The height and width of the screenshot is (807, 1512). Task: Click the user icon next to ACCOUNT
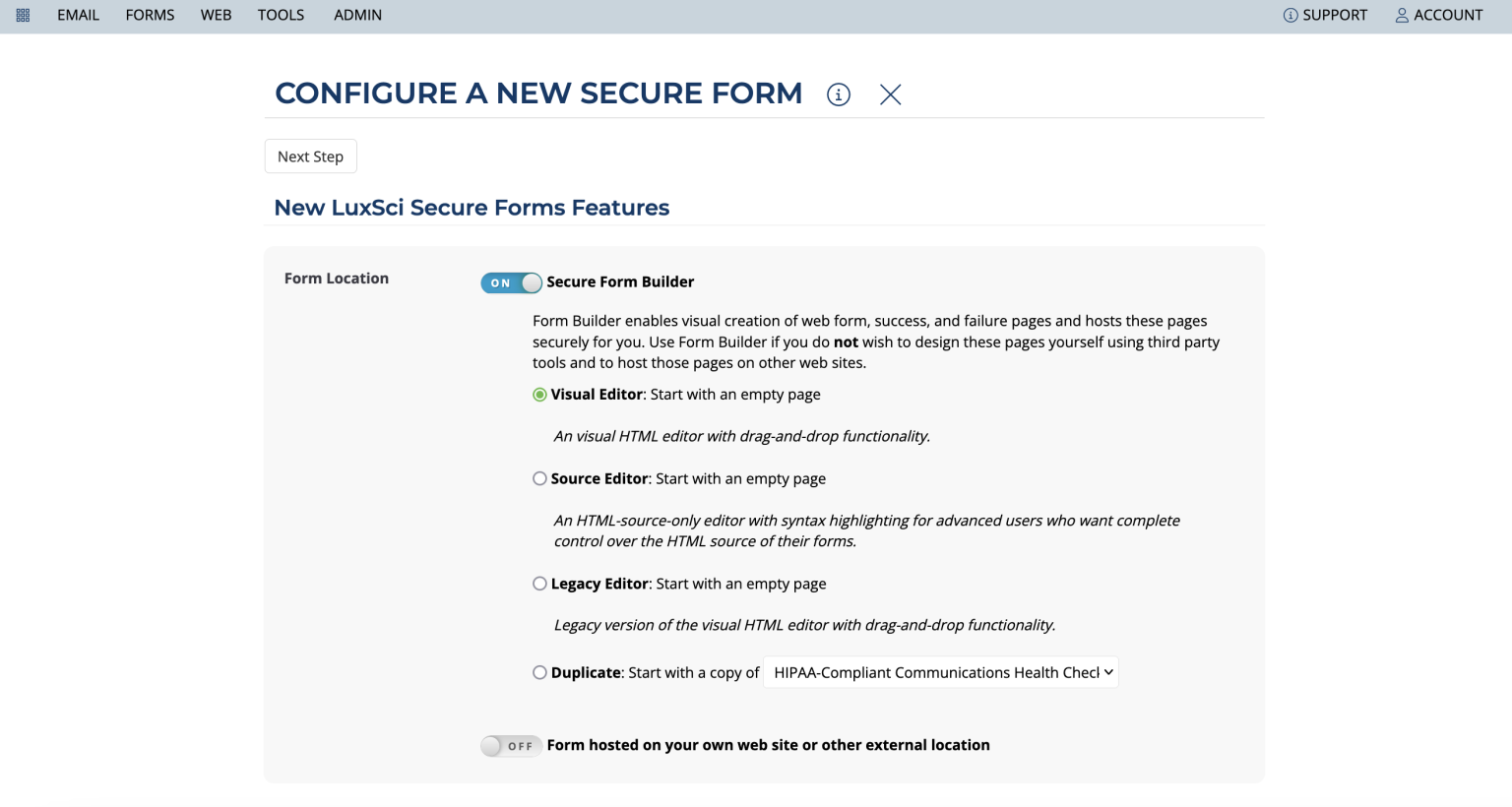coord(1402,15)
